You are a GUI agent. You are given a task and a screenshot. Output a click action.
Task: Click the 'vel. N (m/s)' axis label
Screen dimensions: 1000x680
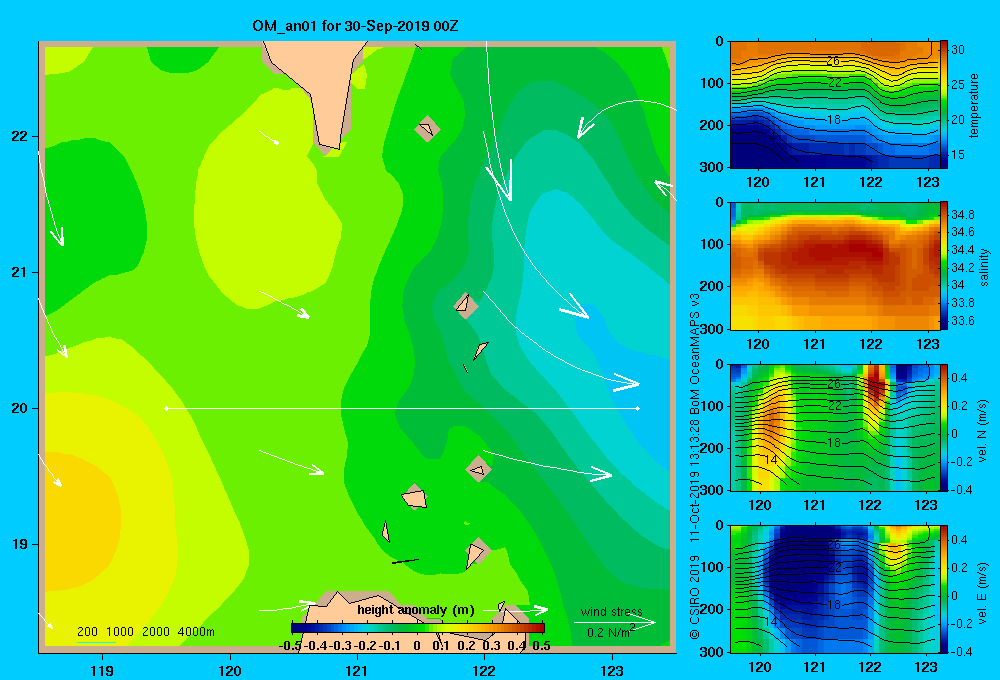pyautogui.click(x=983, y=431)
